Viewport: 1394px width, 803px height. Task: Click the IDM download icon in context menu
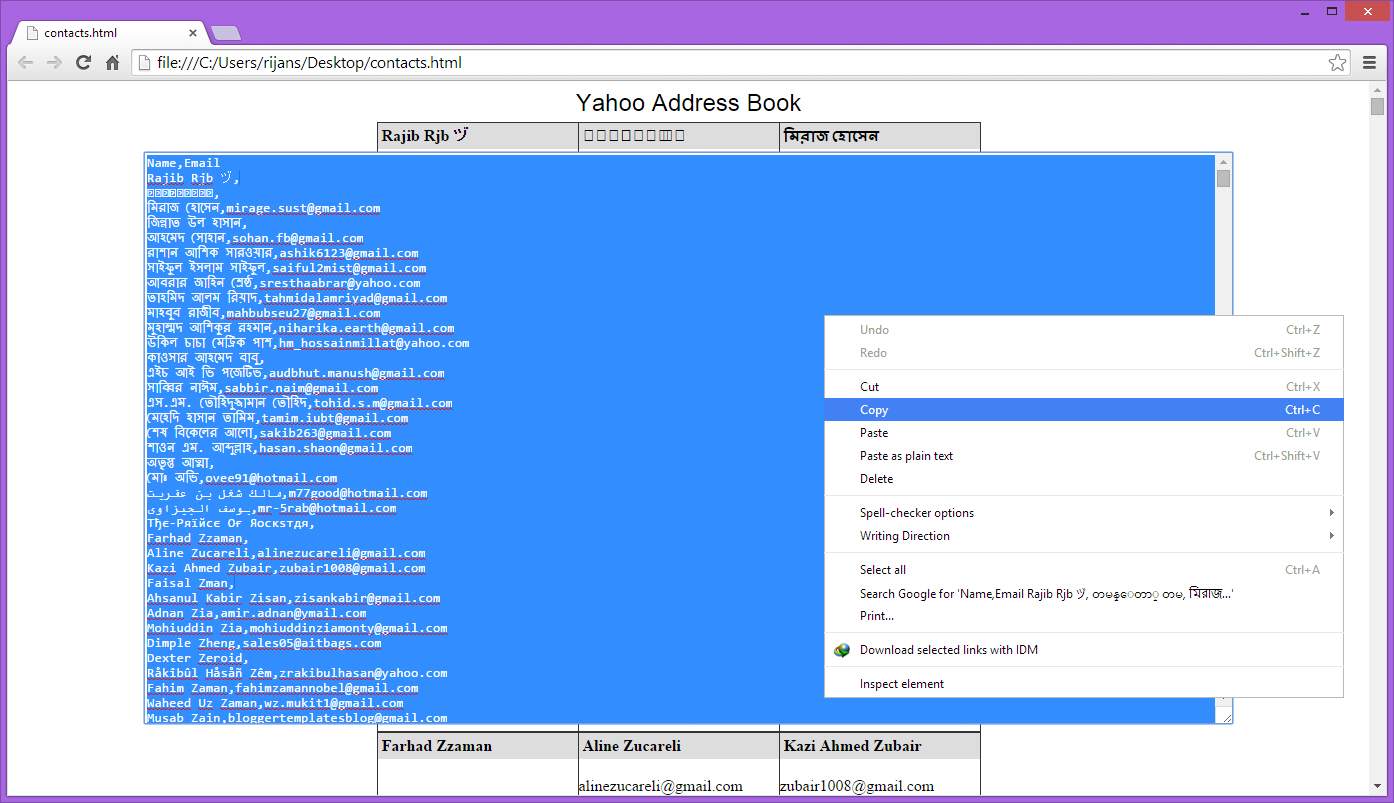pos(842,650)
